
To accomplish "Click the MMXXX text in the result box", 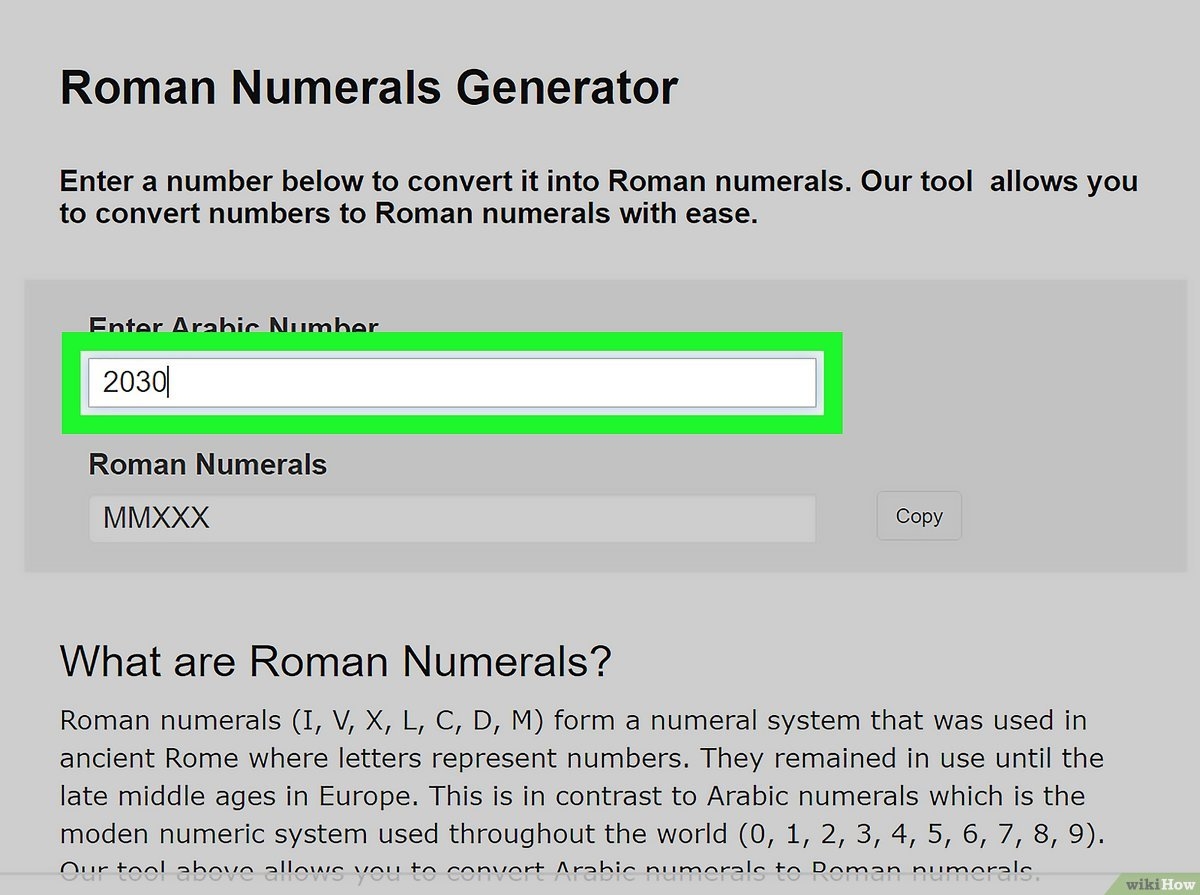I will point(157,517).
